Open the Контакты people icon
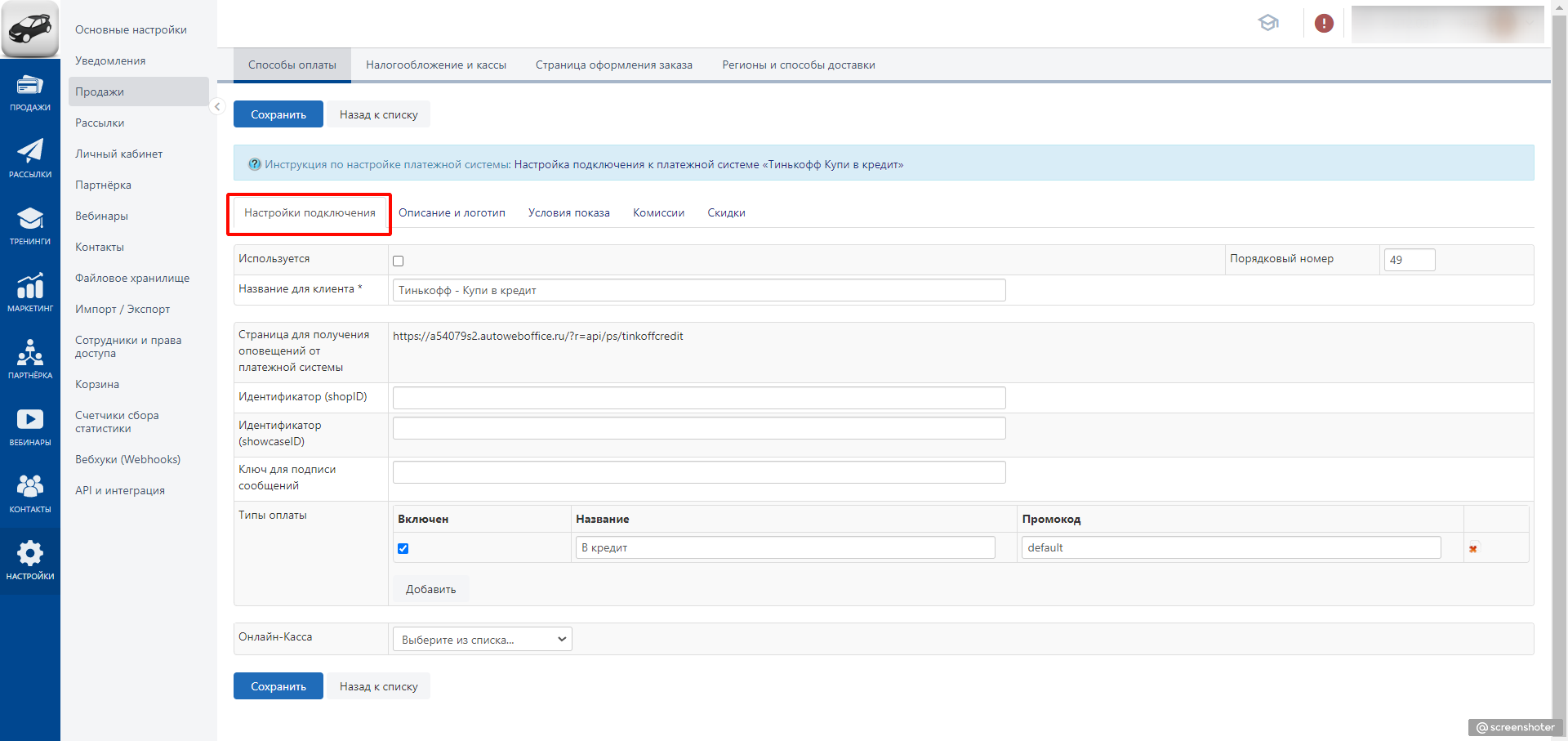The image size is (1568, 741). click(30, 493)
